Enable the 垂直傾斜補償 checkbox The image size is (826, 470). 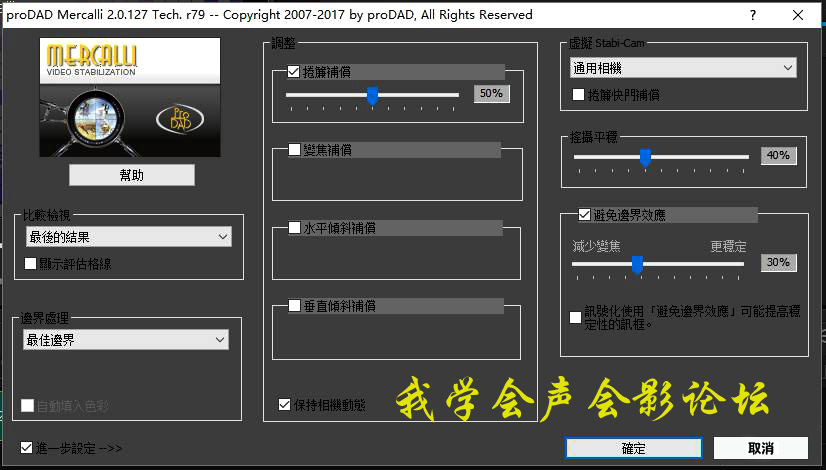pos(294,306)
